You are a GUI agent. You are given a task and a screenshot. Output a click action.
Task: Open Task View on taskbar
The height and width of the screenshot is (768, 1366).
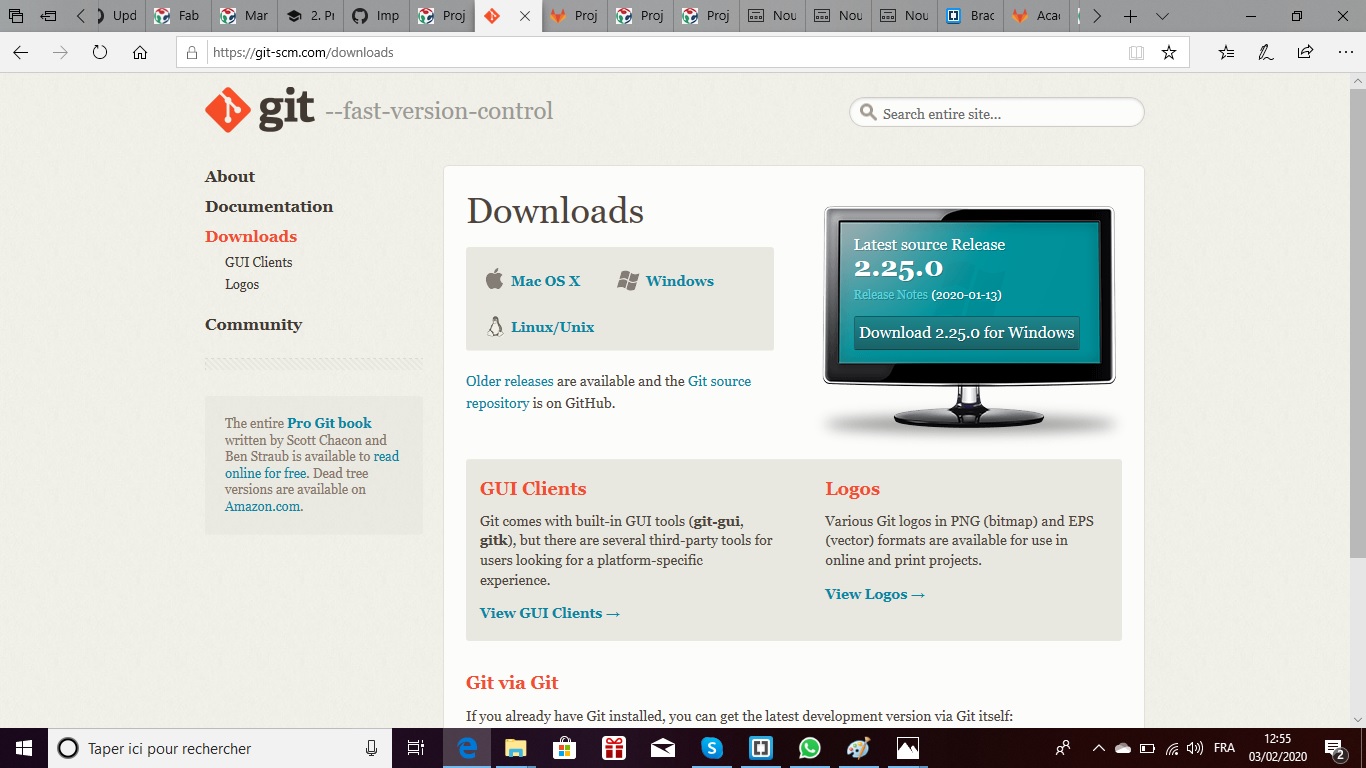pos(416,748)
